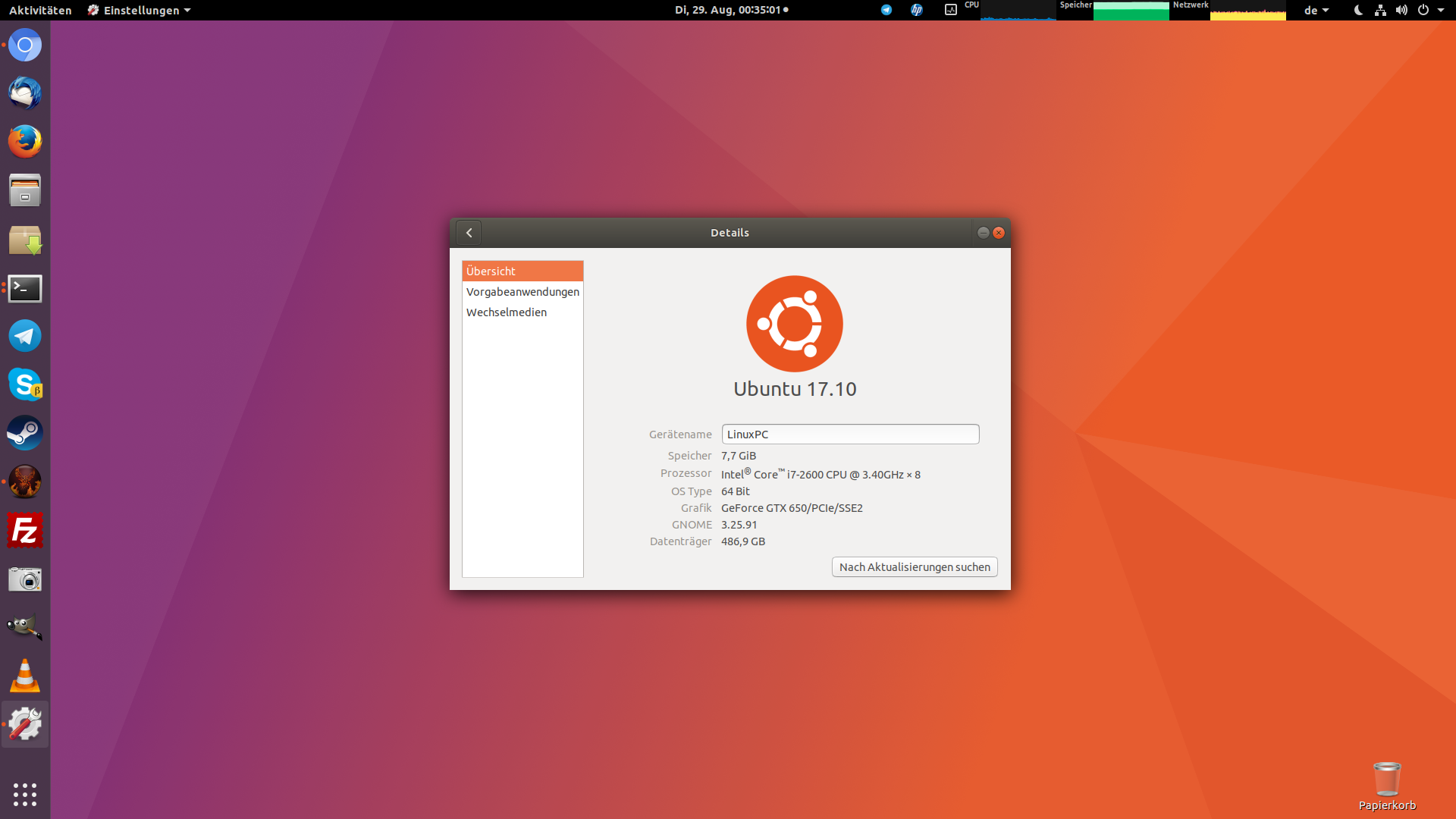Launch FileZilla from the dock
This screenshot has width=1456, height=819.
tap(25, 530)
